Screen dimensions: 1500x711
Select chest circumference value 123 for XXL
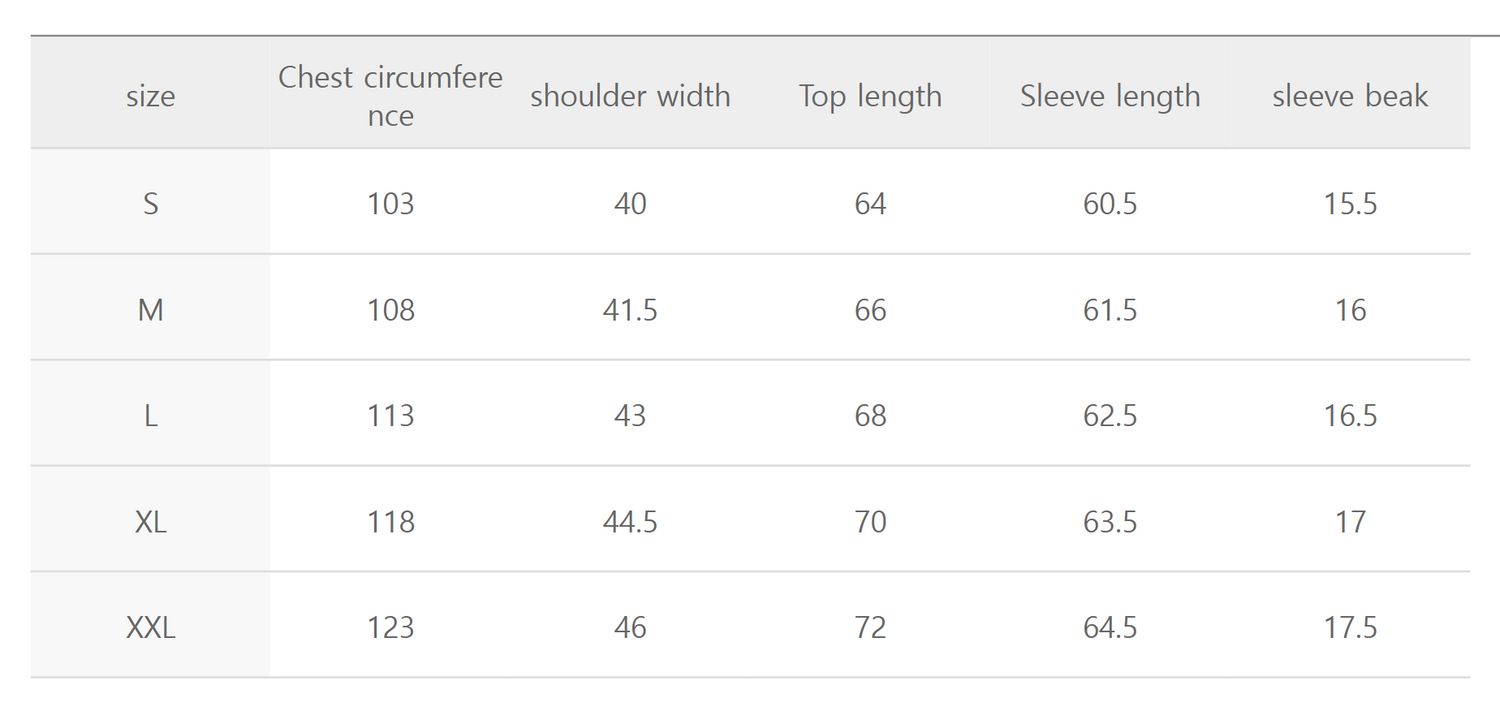pos(390,628)
